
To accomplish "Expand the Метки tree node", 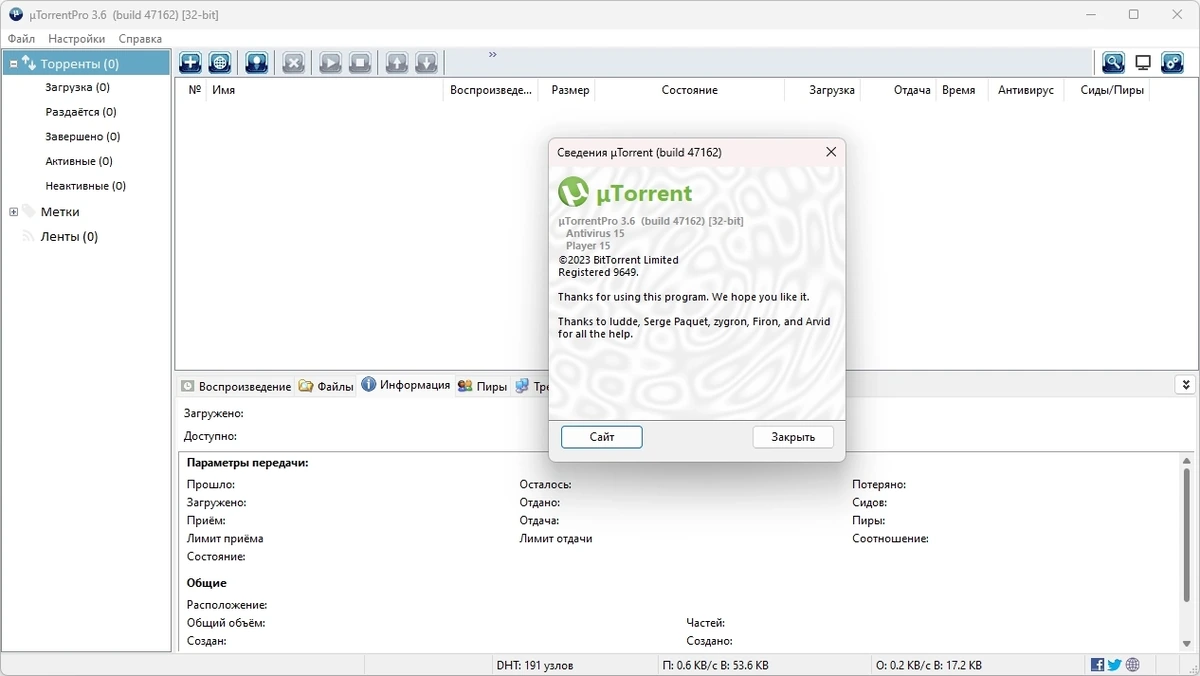I will click(x=14, y=212).
